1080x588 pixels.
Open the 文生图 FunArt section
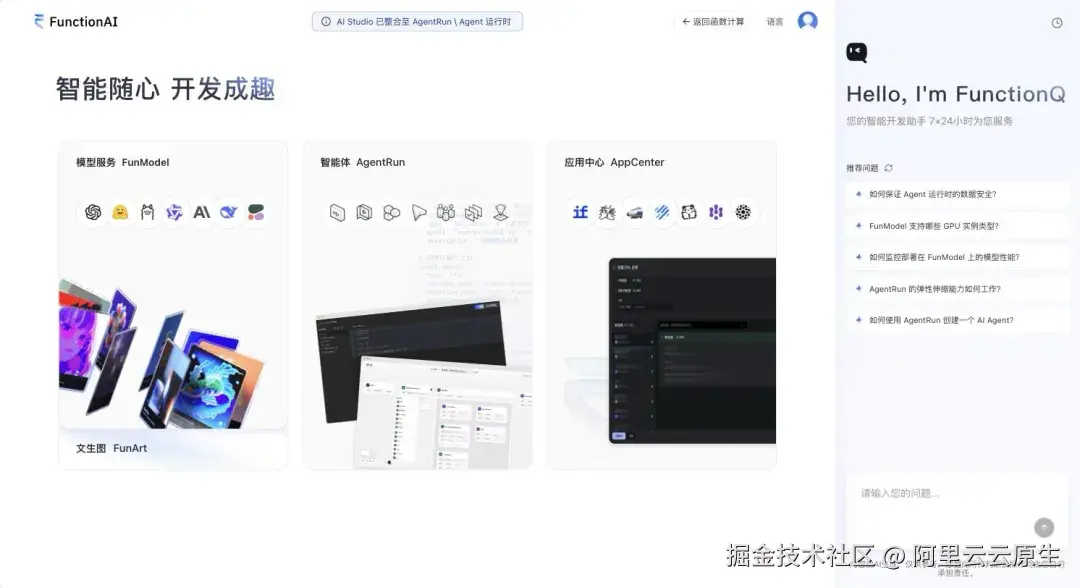(x=112, y=448)
